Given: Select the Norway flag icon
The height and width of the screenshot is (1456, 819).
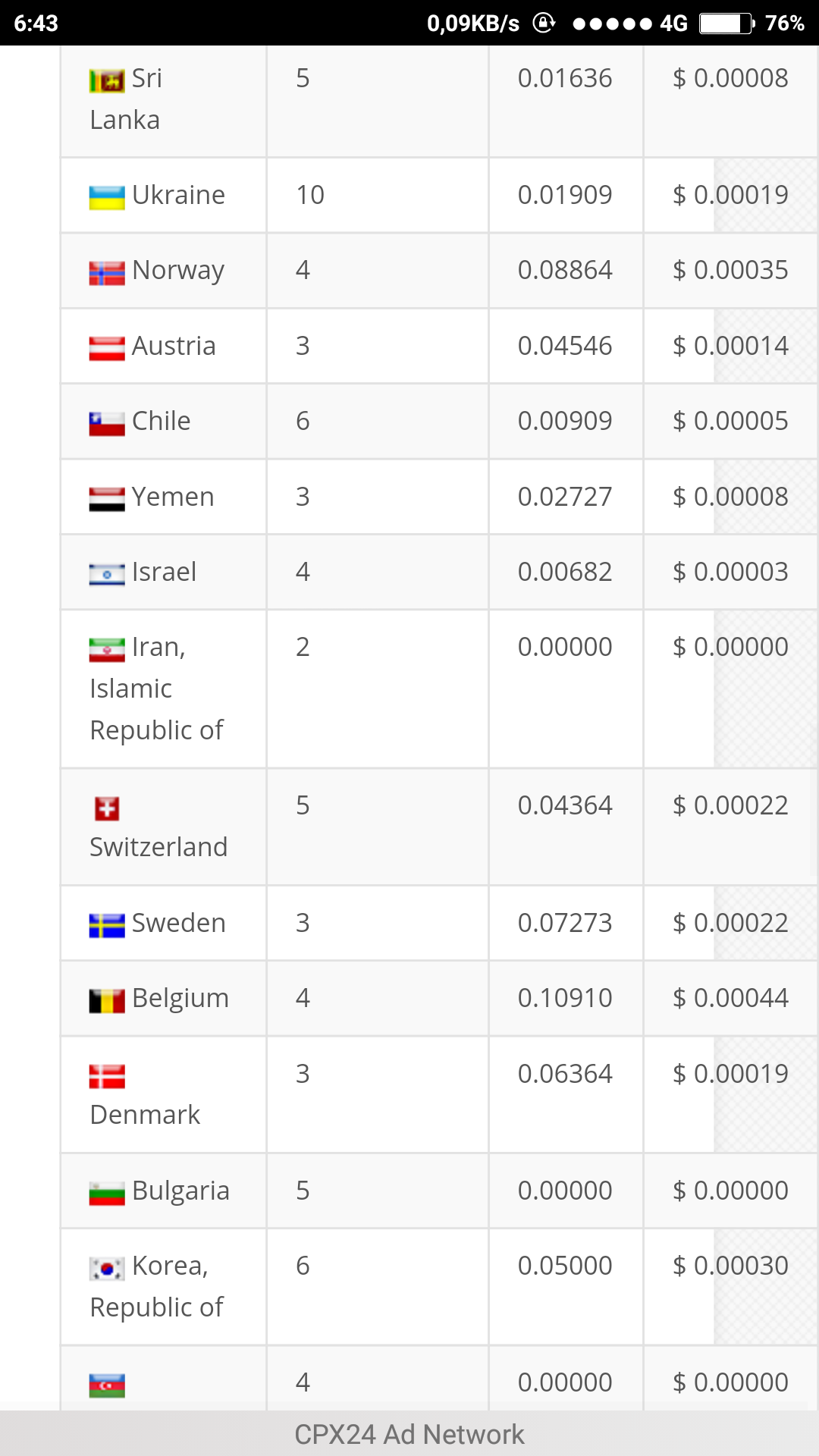Looking at the screenshot, I should click(x=107, y=272).
